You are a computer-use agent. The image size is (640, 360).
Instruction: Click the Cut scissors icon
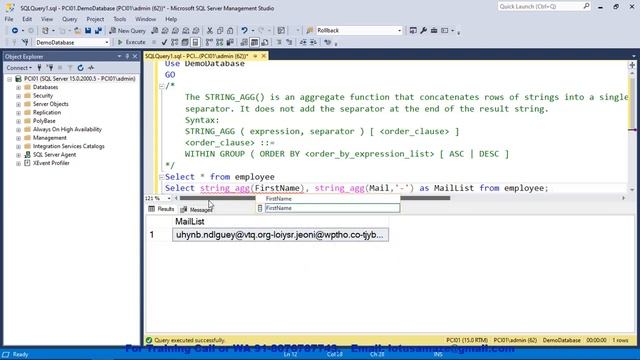pos(210,31)
